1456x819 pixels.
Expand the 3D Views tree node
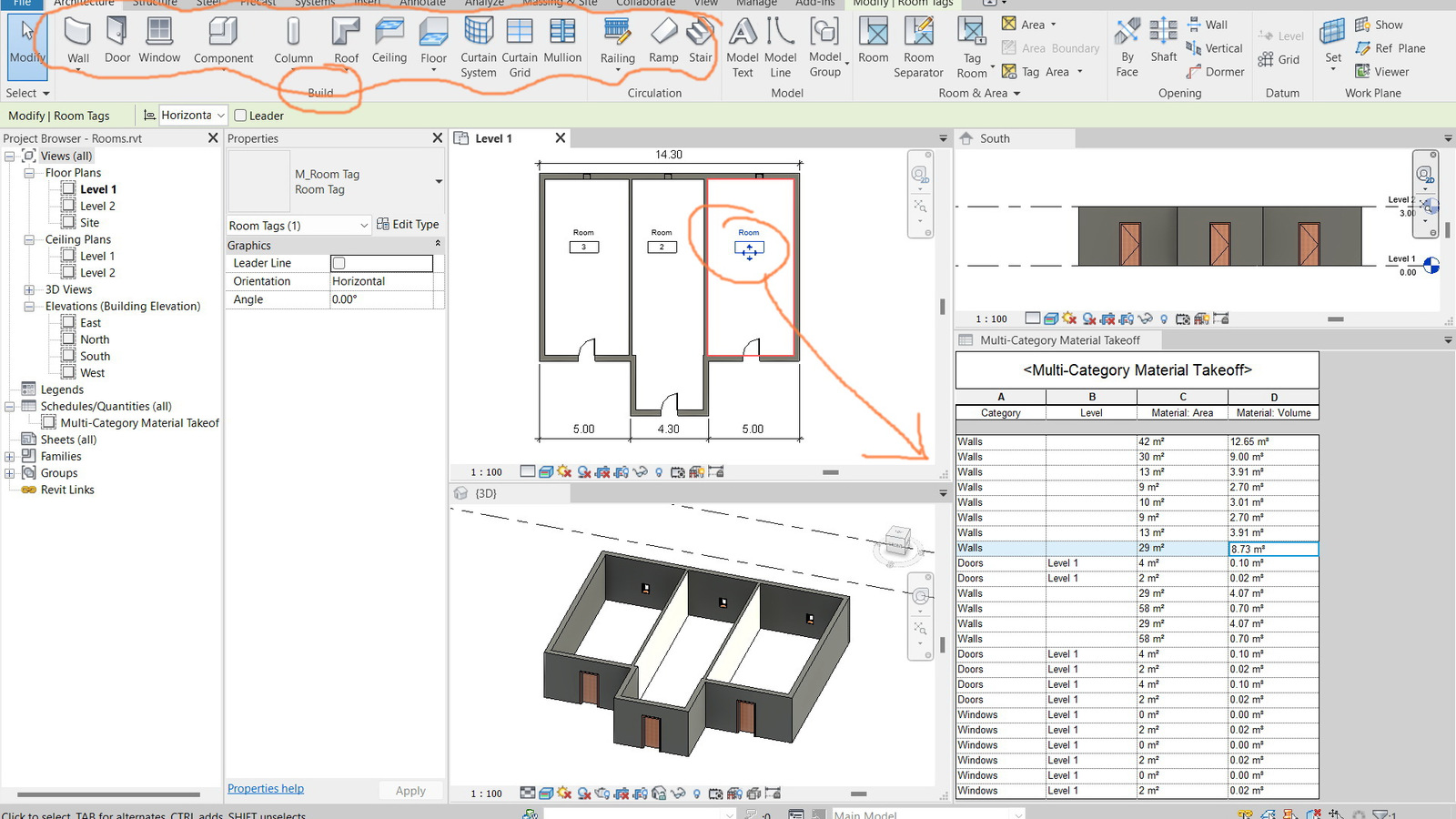pyautogui.click(x=29, y=289)
